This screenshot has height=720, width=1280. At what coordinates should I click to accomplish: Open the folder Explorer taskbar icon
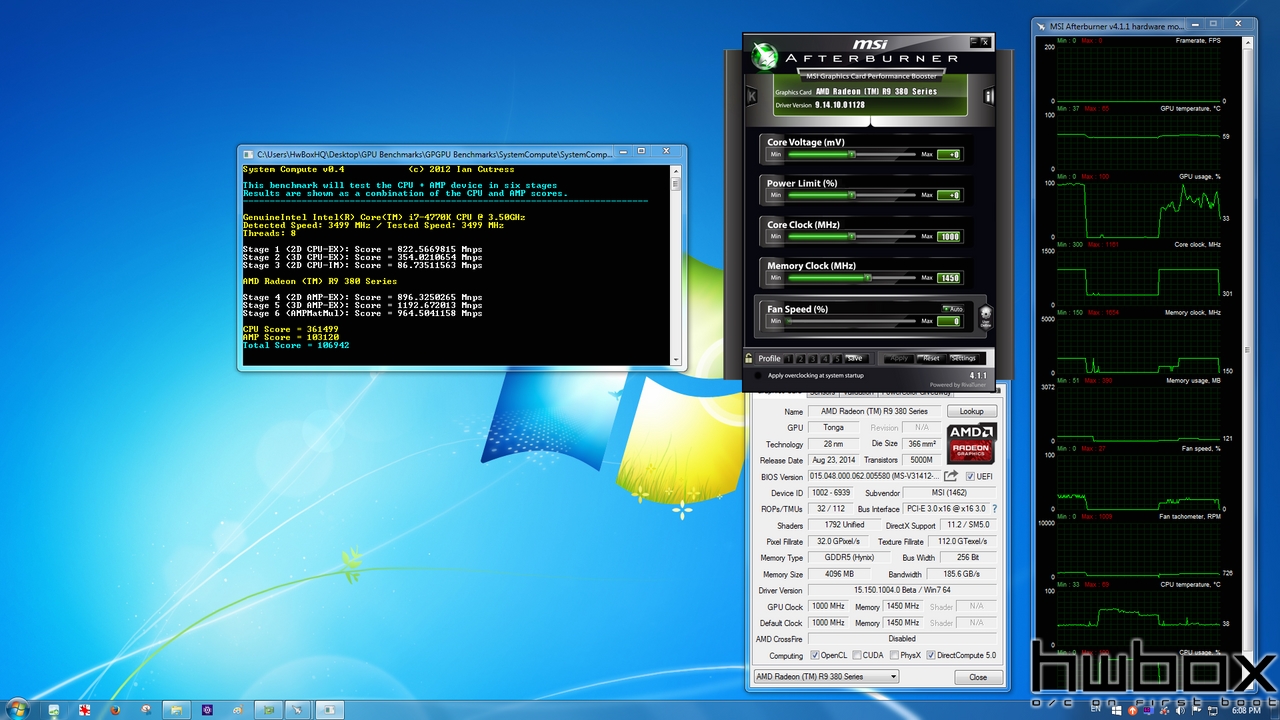[174, 709]
